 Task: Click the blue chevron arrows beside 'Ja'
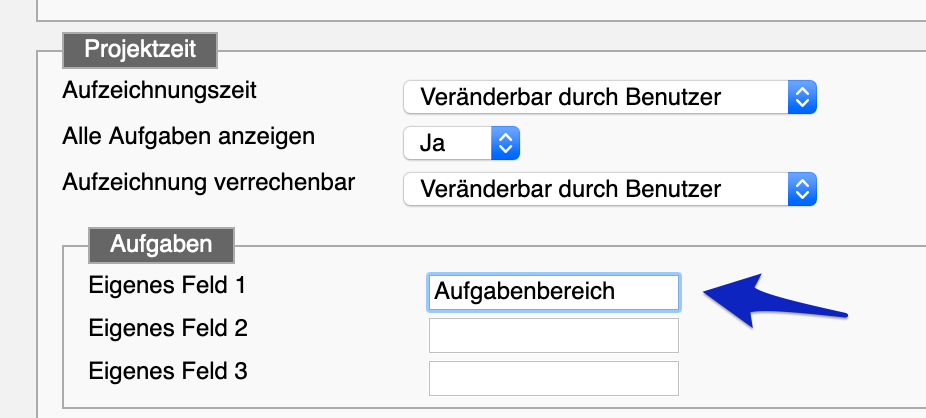[505, 143]
